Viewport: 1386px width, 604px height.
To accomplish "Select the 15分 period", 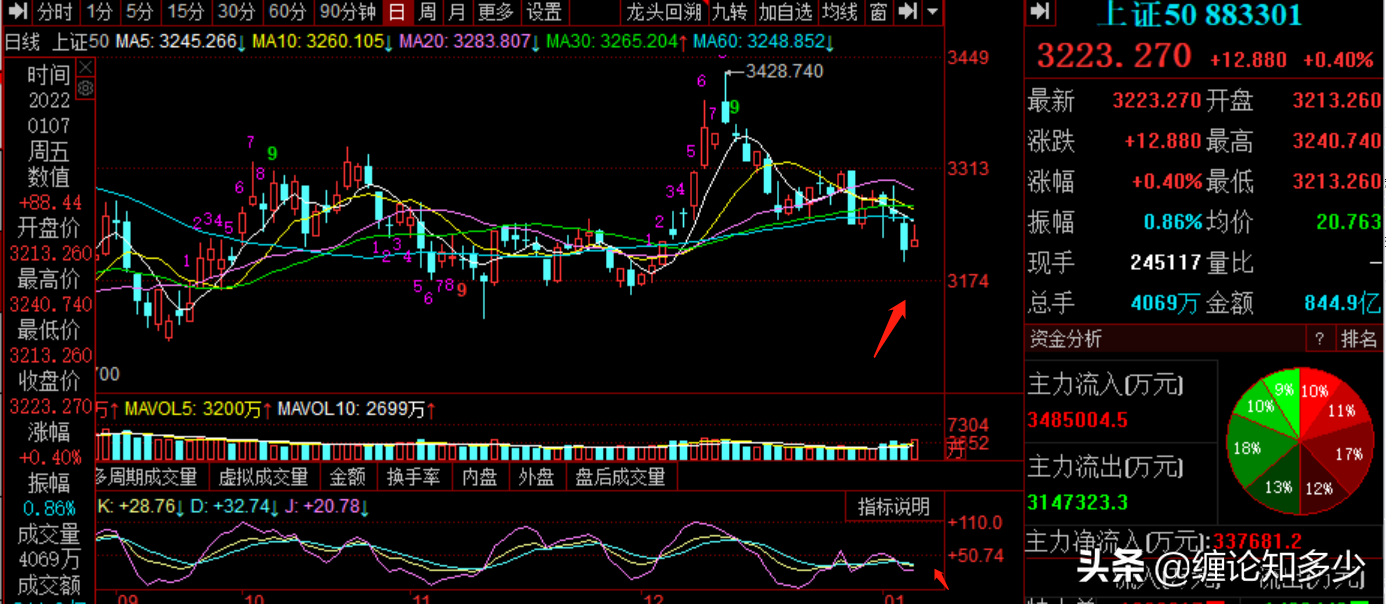I will [x=186, y=12].
